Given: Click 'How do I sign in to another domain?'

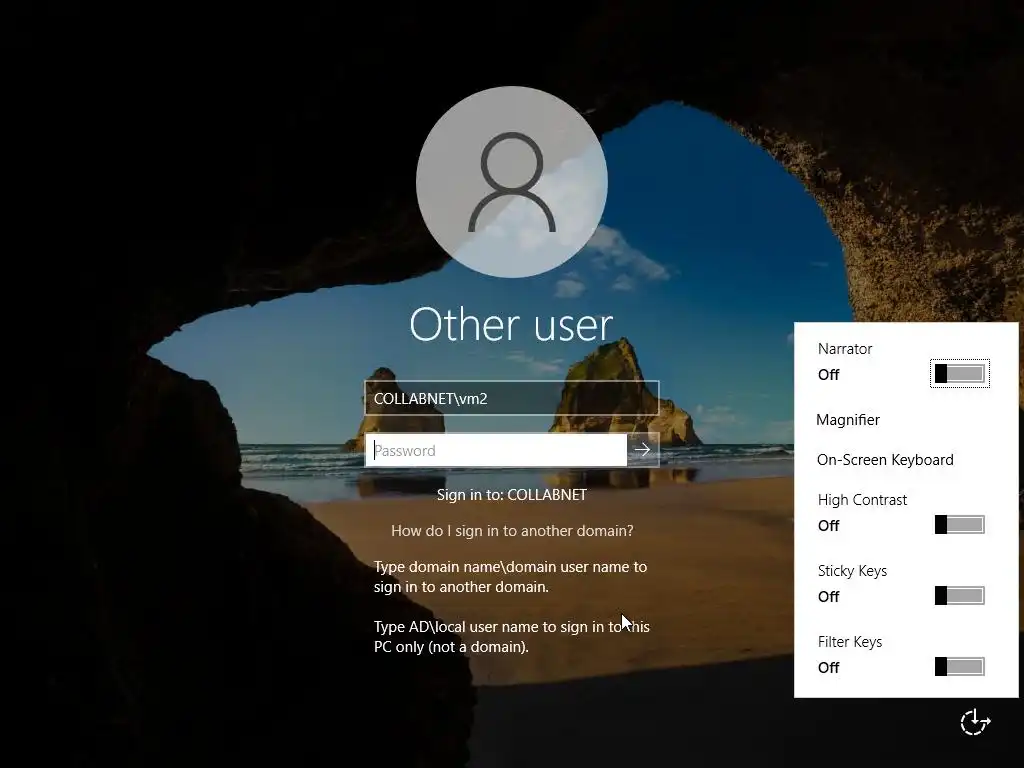Looking at the screenshot, I should 512,530.
